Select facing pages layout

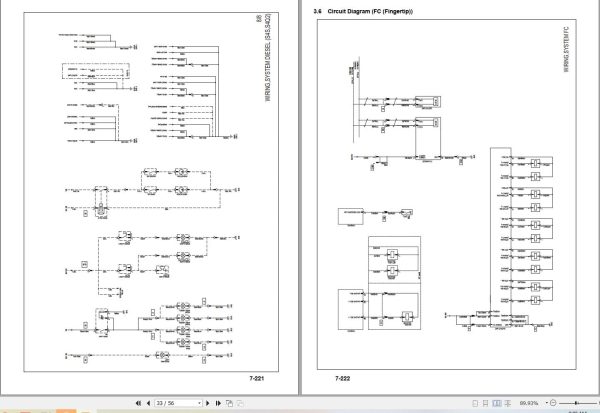pyautogui.click(x=497, y=403)
